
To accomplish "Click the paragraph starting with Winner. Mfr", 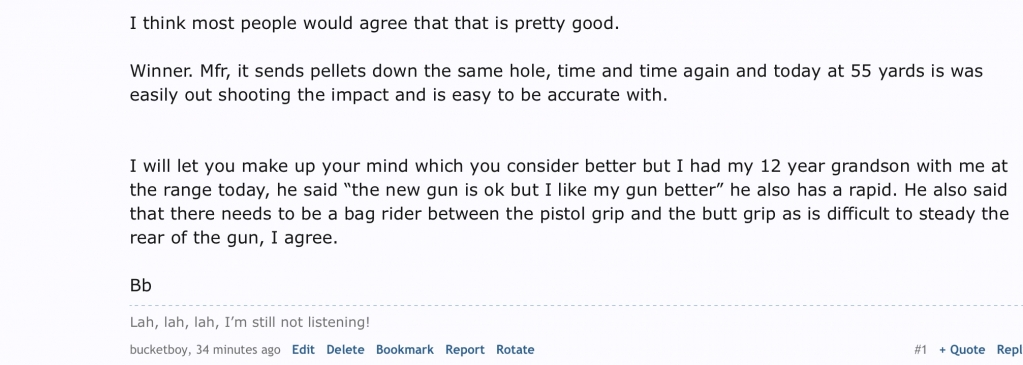I will 557,82.
